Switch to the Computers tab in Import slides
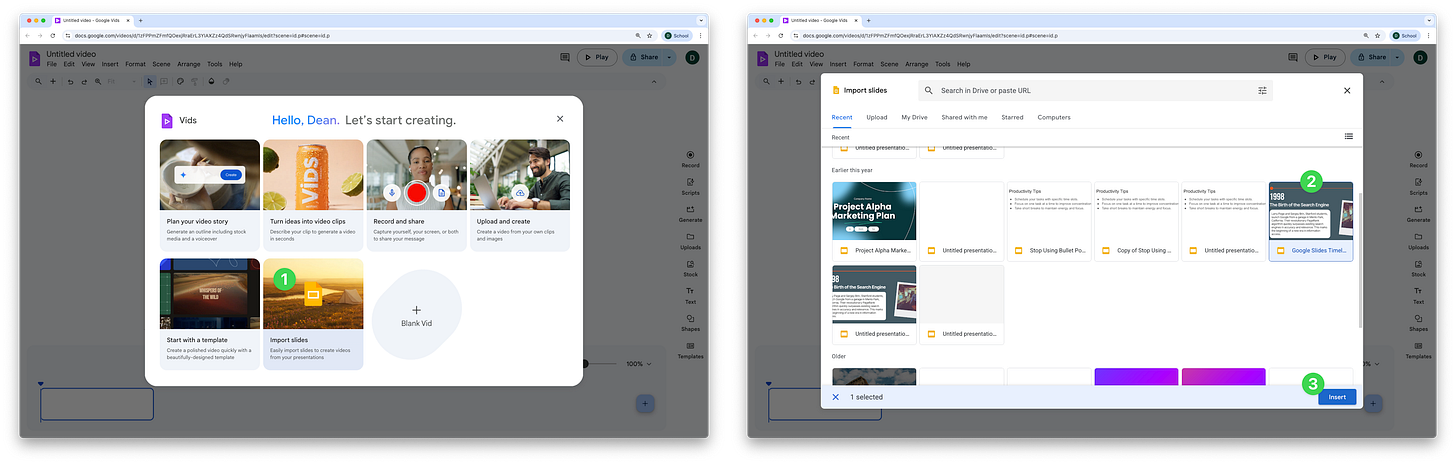1456x464 pixels. [x=1054, y=117]
